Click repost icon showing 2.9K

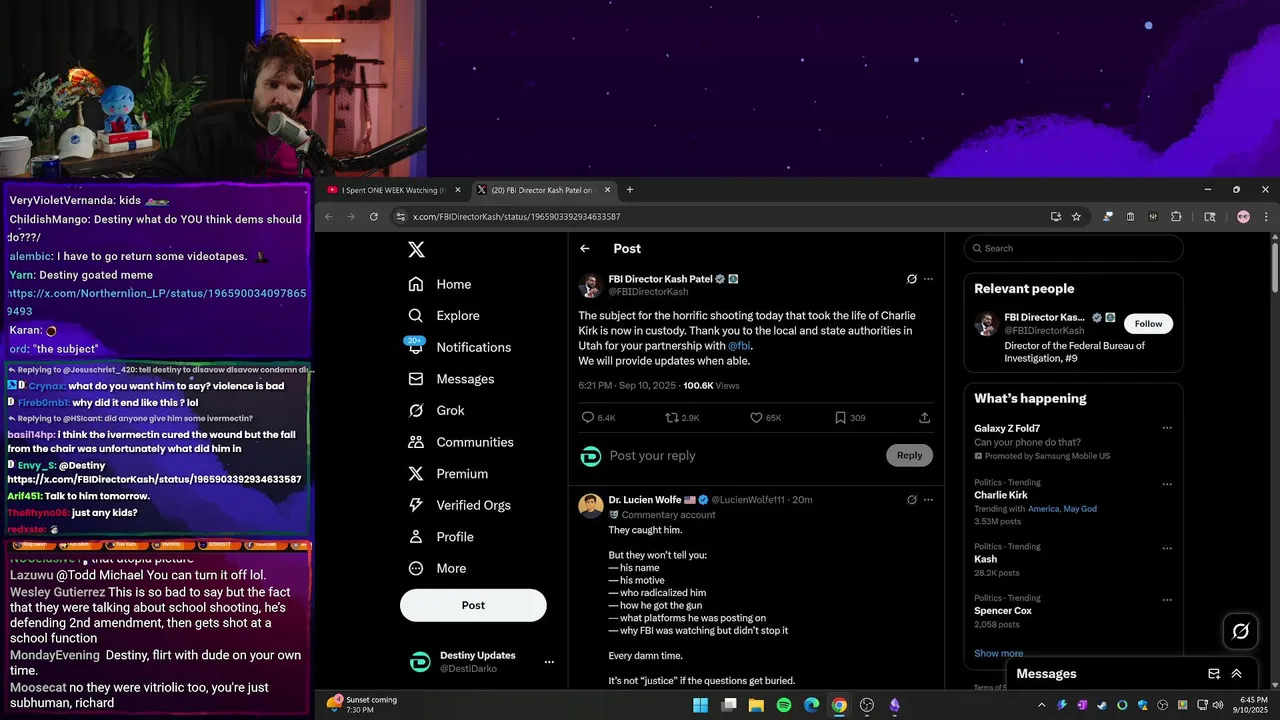click(x=672, y=417)
